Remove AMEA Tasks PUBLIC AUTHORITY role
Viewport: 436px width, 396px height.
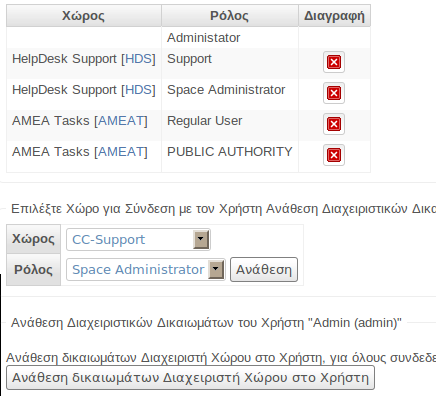click(334, 155)
